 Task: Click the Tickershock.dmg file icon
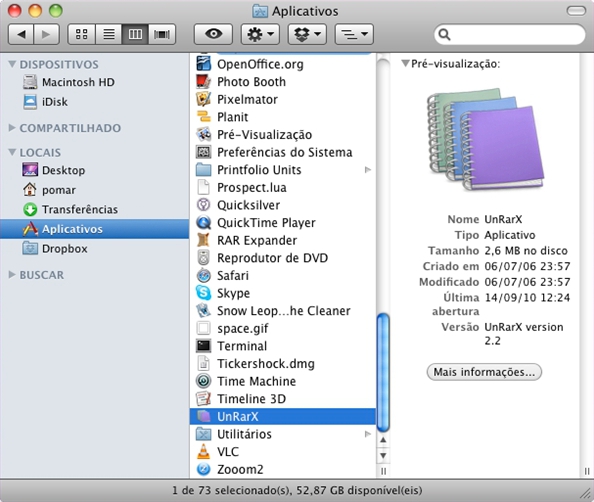[x=203, y=363]
